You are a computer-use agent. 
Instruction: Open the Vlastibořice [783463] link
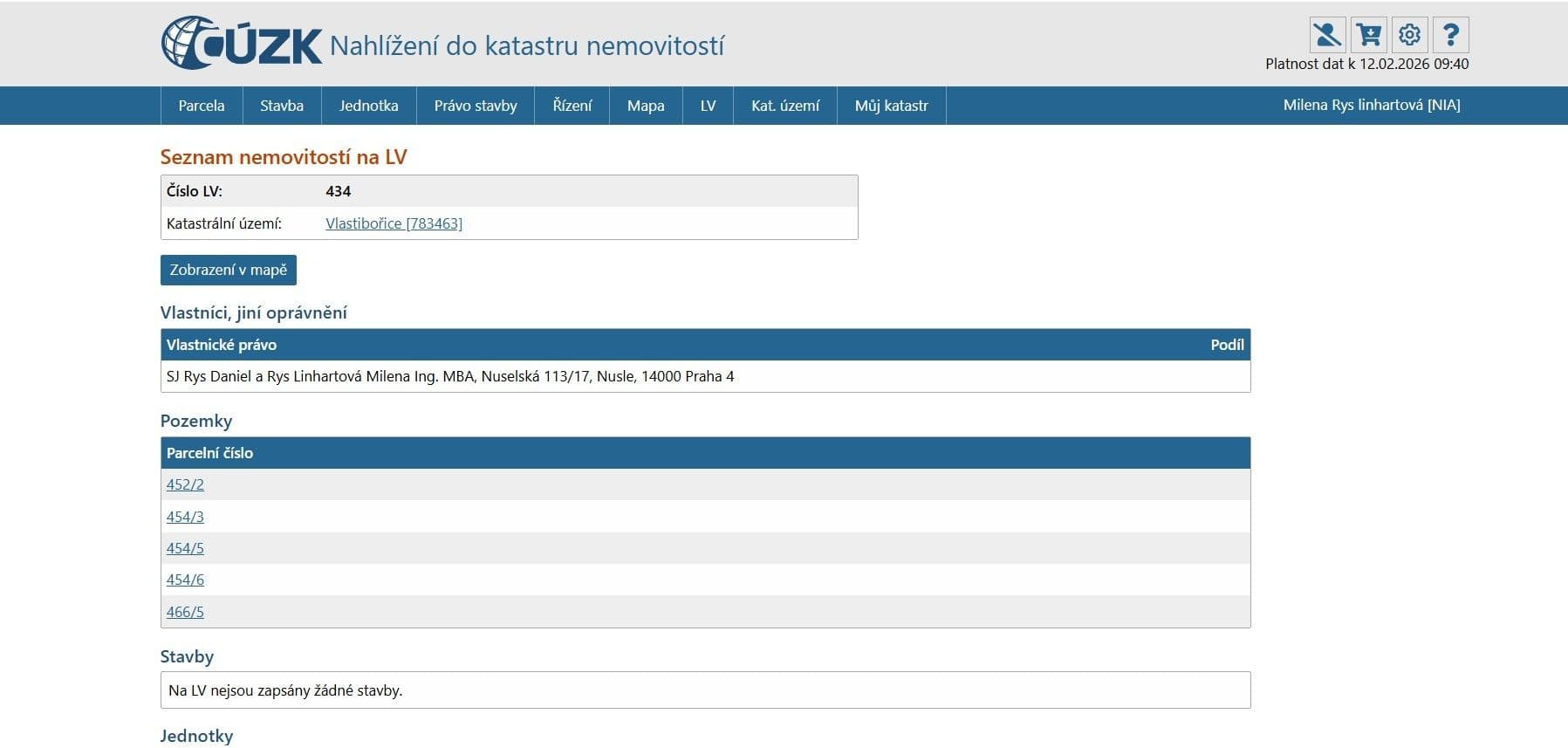(394, 223)
